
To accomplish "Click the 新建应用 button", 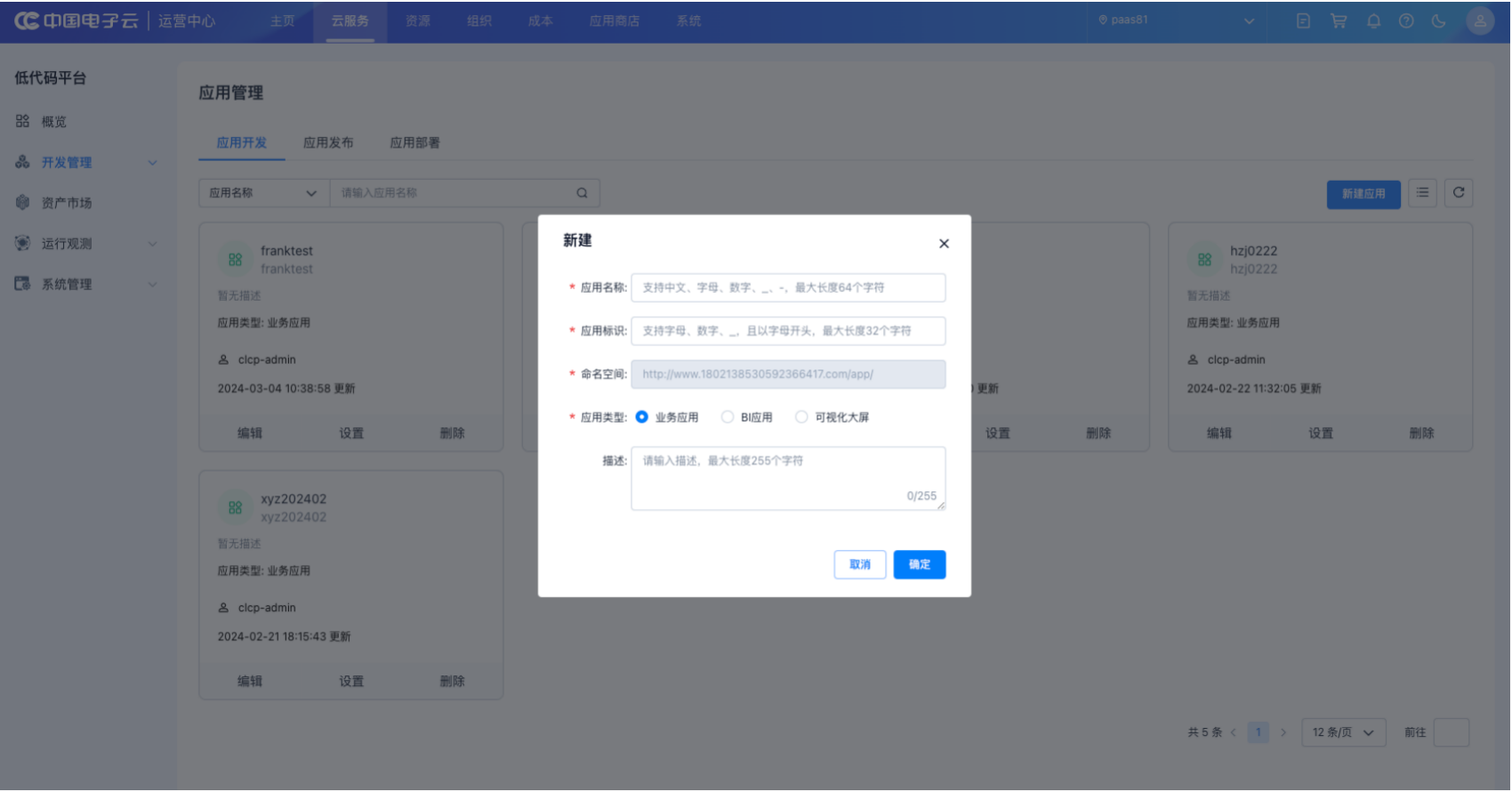I will click(x=1363, y=194).
